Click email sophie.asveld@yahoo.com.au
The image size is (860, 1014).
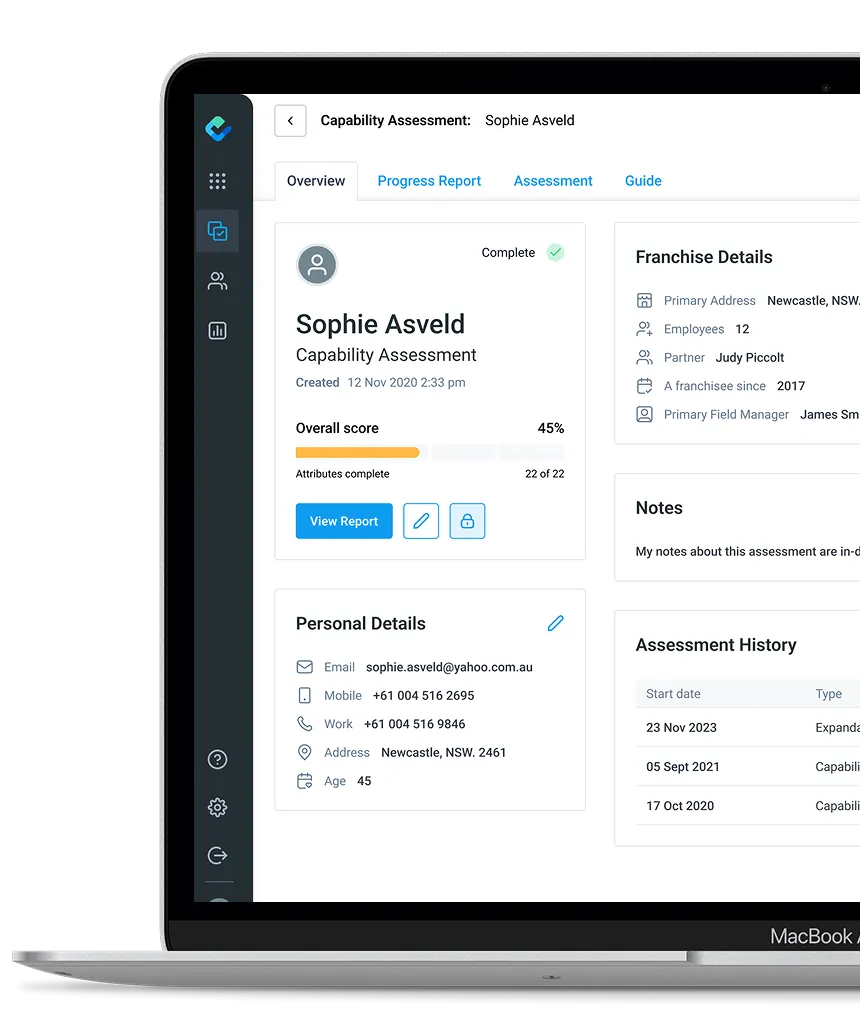click(x=449, y=667)
